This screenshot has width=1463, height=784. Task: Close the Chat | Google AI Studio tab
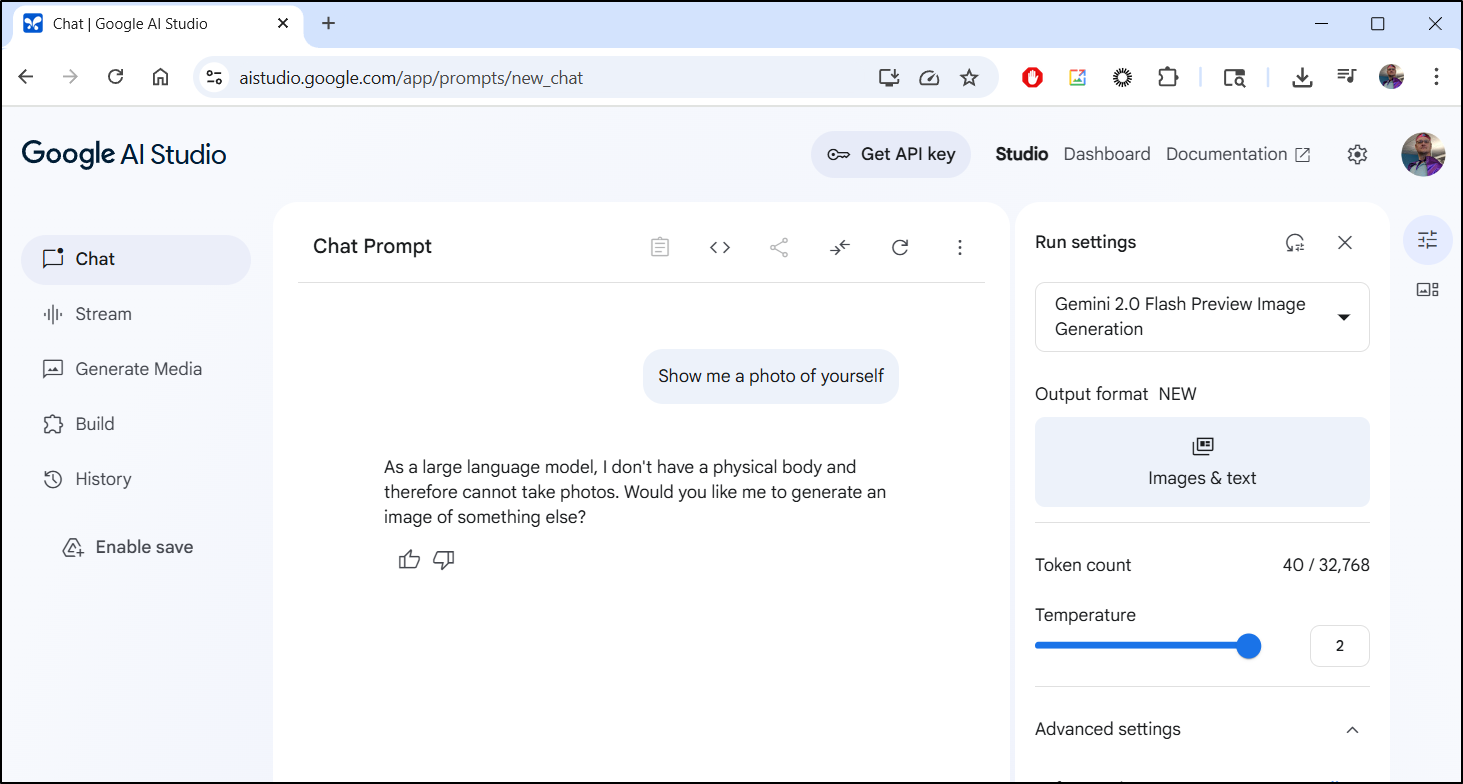tap(284, 24)
